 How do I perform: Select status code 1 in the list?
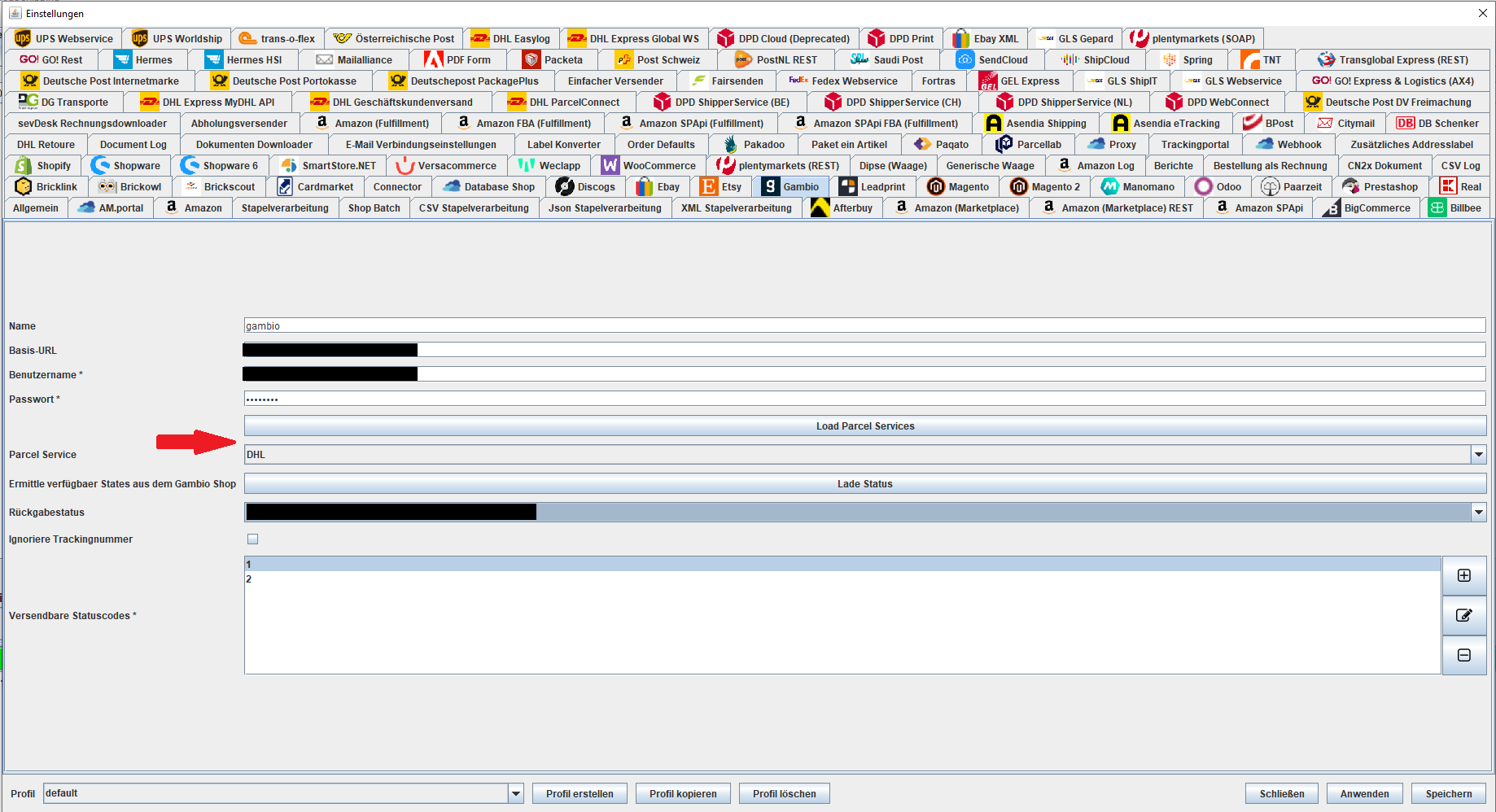click(842, 565)
